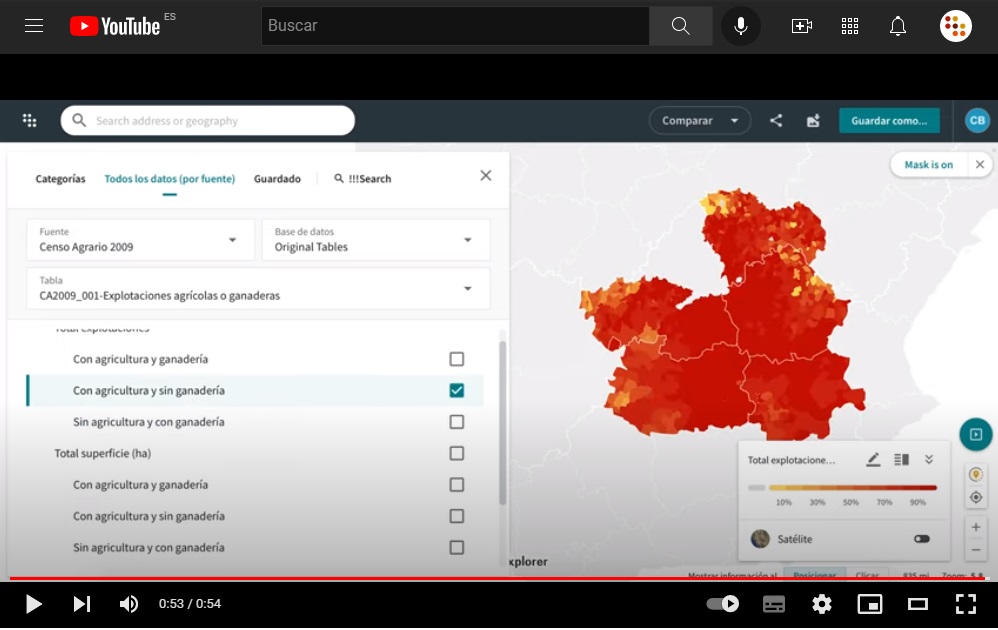The image size is (998, 630).
Task: Enter fullscreen mode in video player
Action: pos(965,604)
